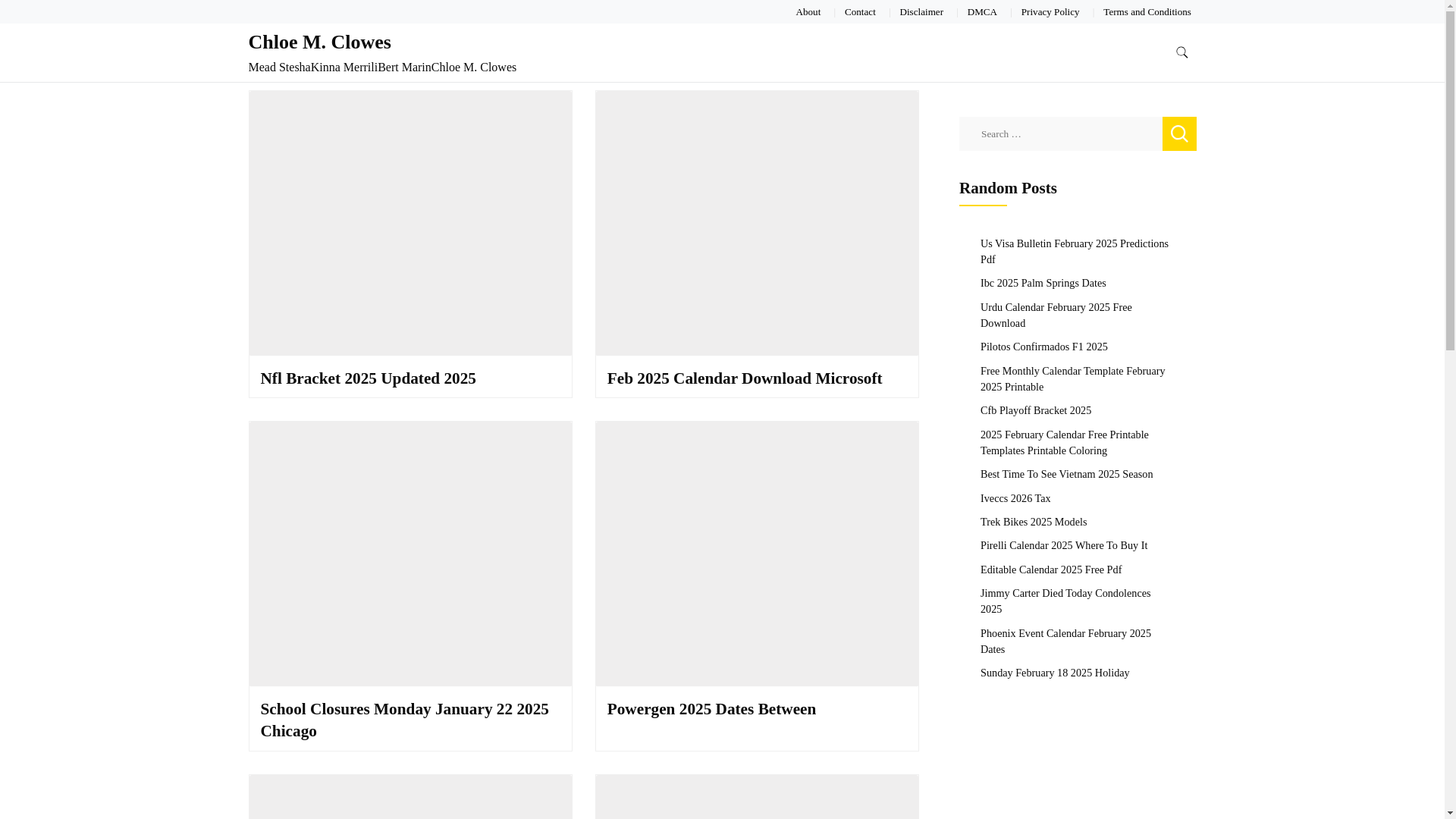This screenshot has height=819, width=1456.
Task: Open Urdu Calendar February 2025 Free Download
Action: coord(1056,315)
